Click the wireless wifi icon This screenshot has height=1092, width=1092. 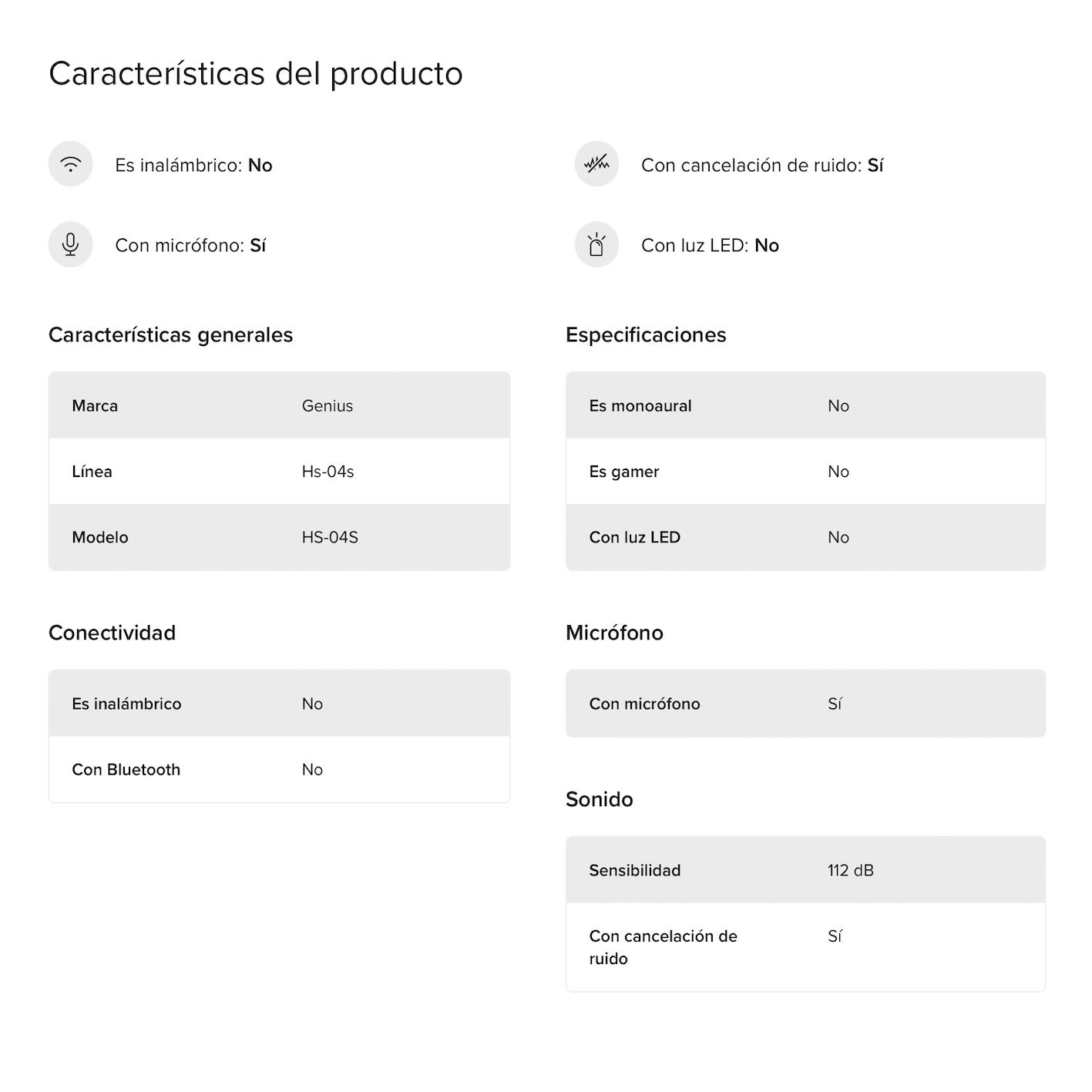[70, 164]
